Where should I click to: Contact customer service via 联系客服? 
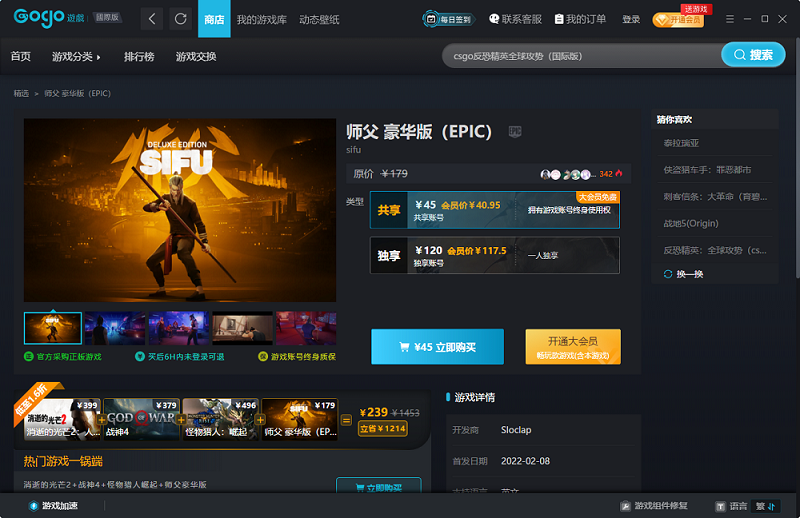click(515, 19)
